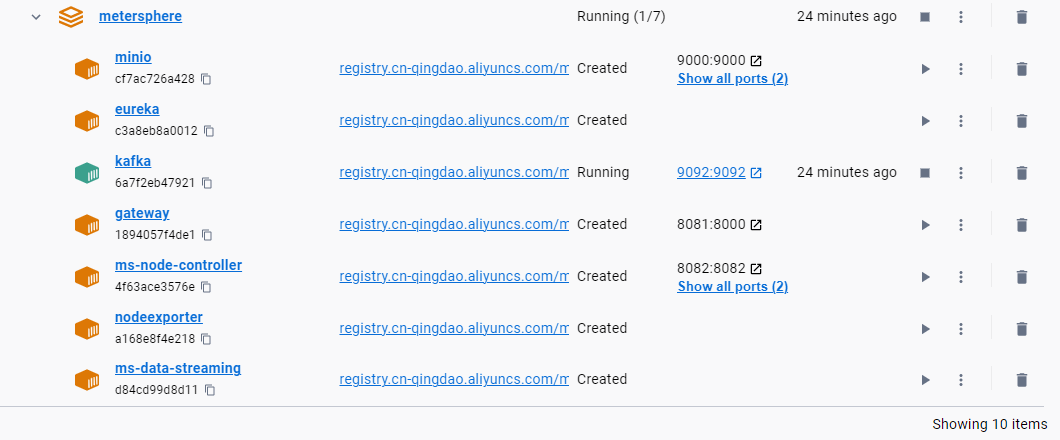Open the nodeexporter container link
Screen dimensions: 1060x440
(159, 318)
